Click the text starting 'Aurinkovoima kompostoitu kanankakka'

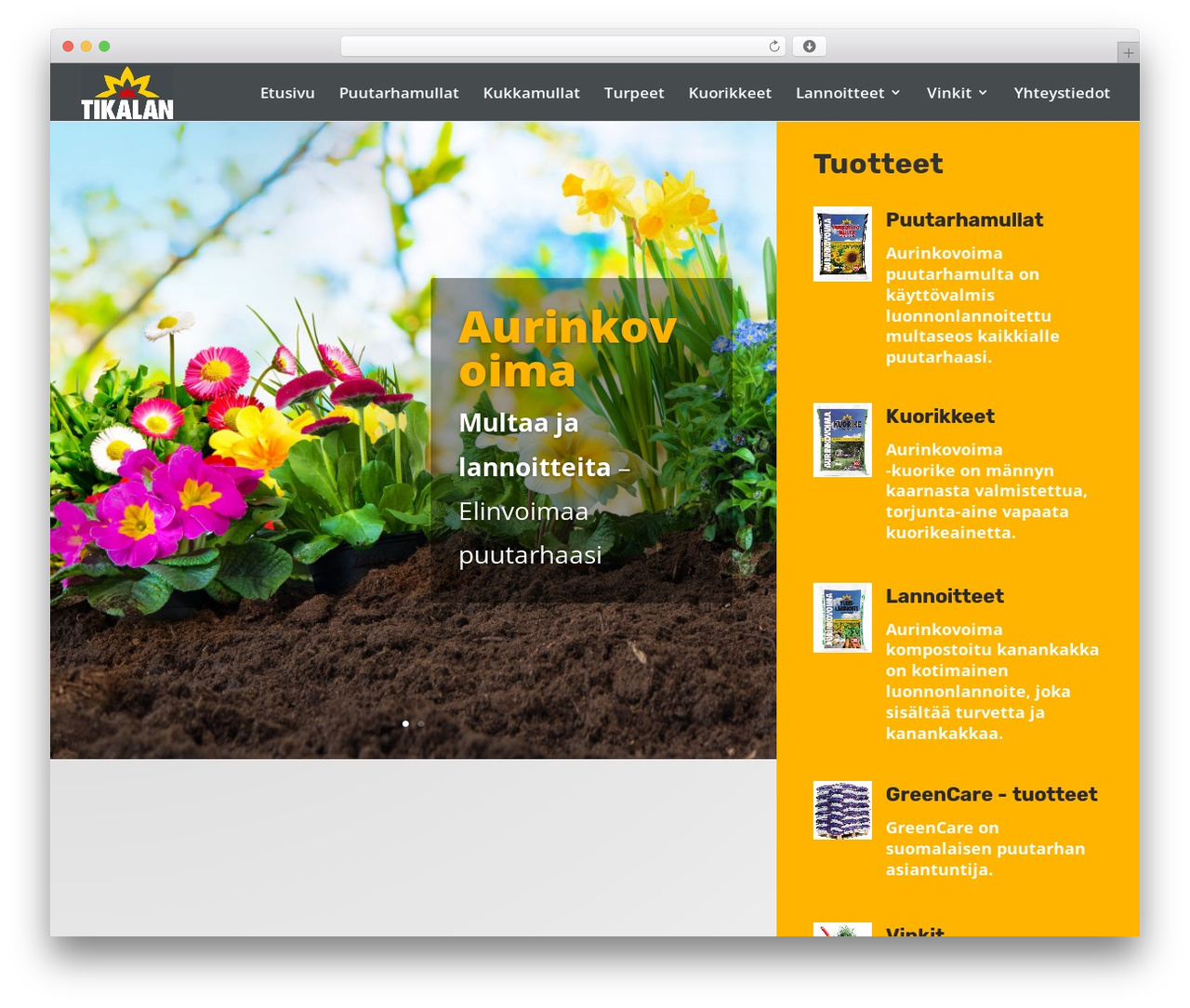tap(992, 682)
